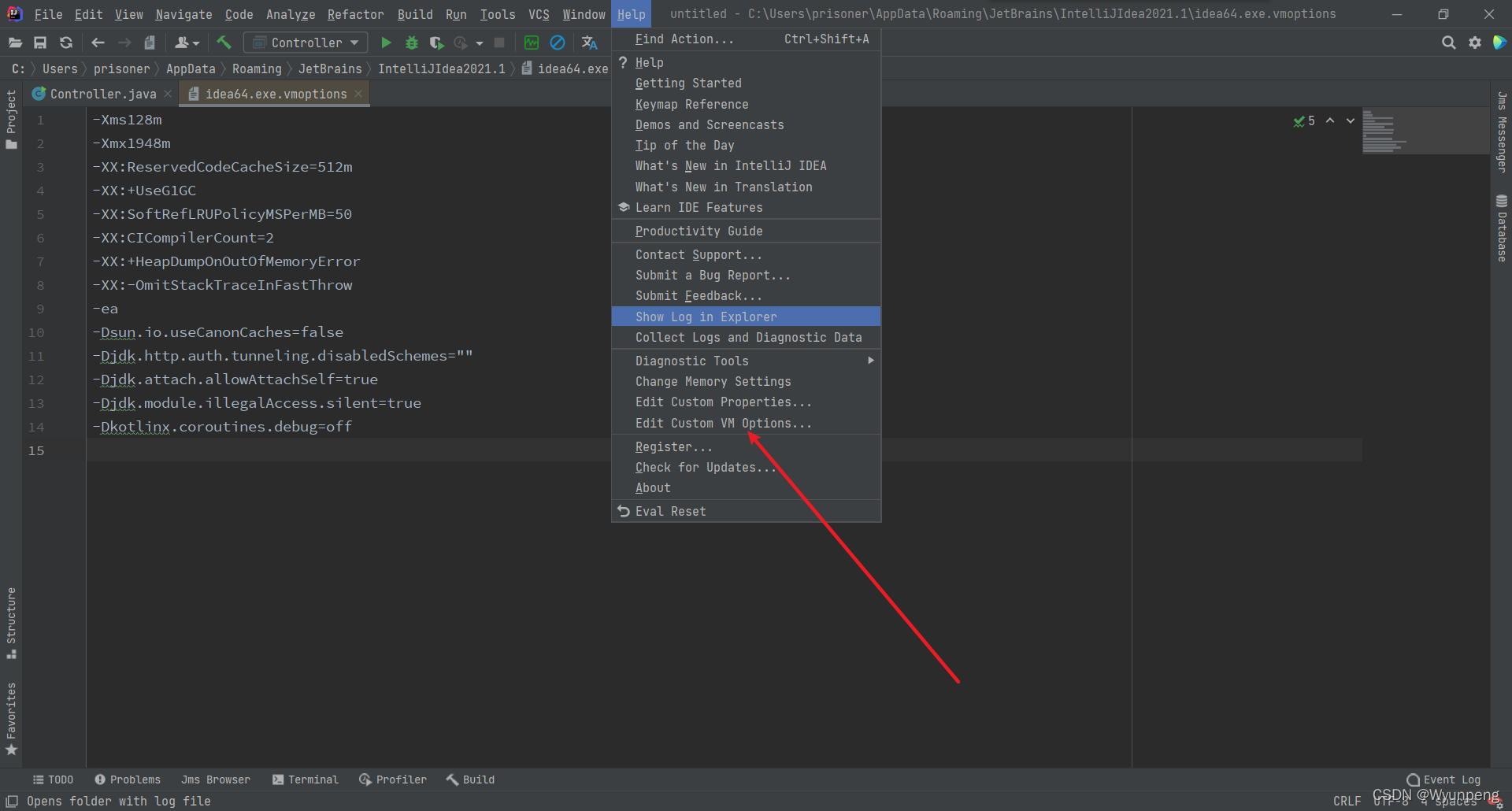Click Tip of the Day

[x=746, y=145]
